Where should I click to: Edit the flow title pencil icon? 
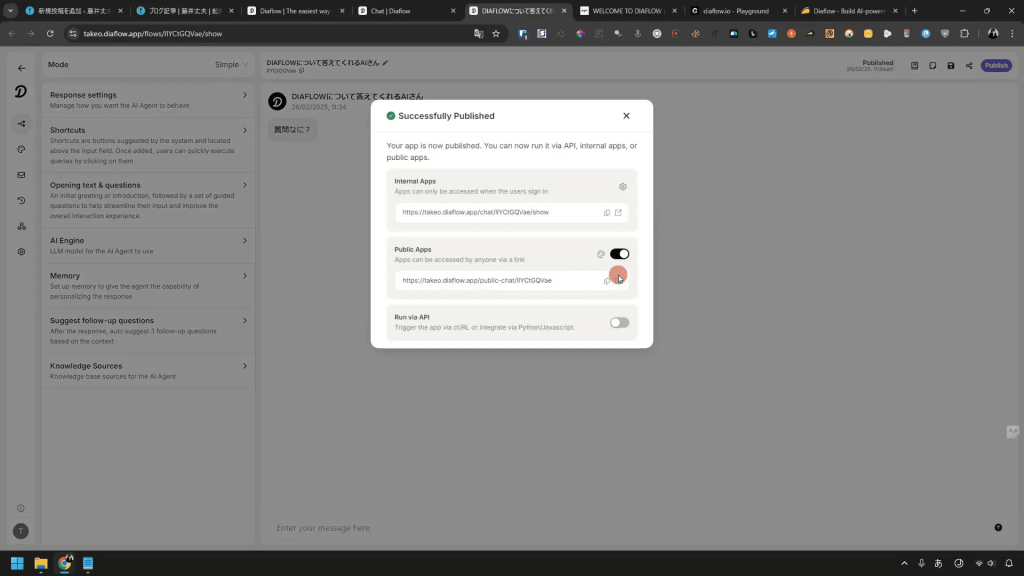click(385, 63)
